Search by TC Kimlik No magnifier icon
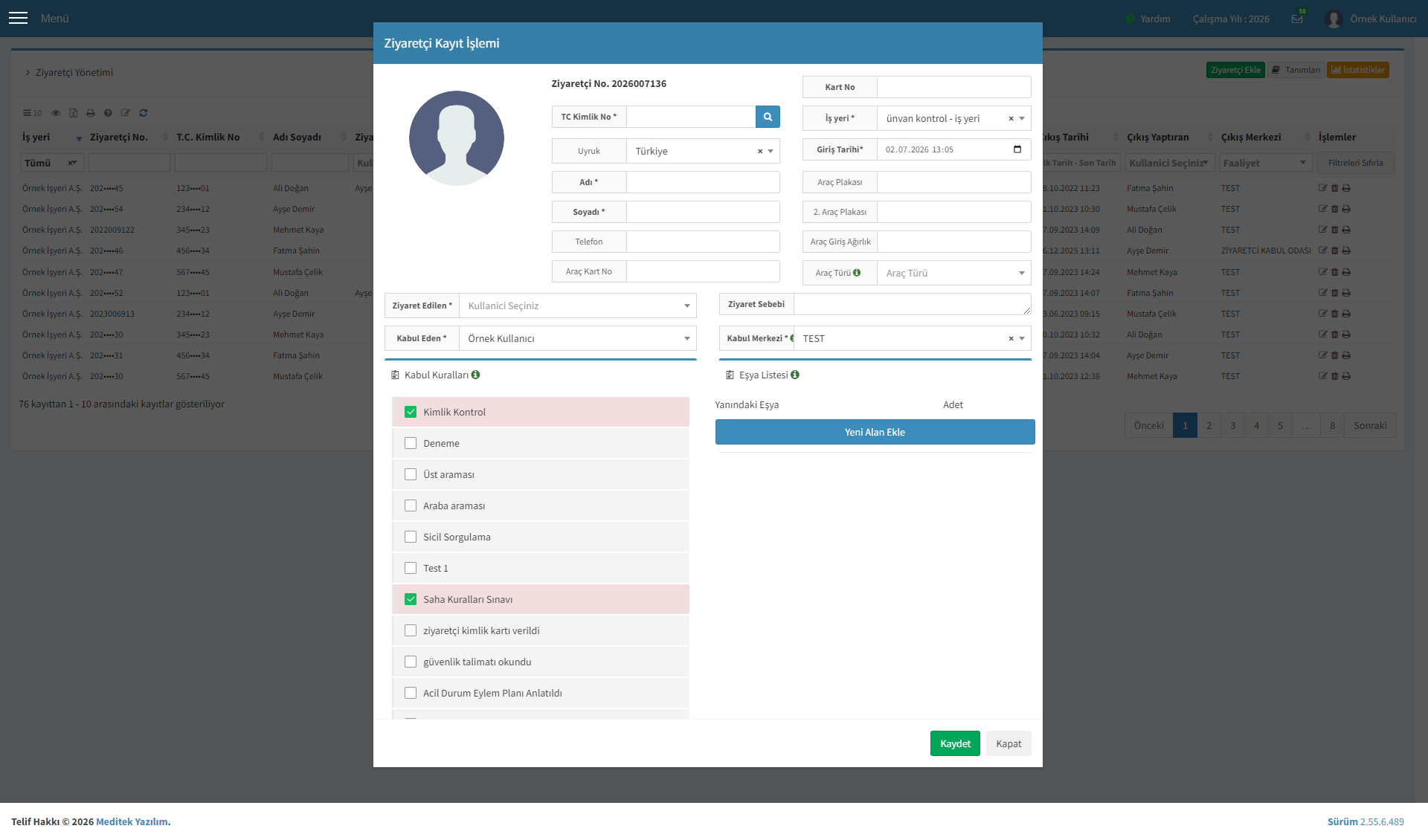This screenshot has height=840, width=1428. click(768, 117)
